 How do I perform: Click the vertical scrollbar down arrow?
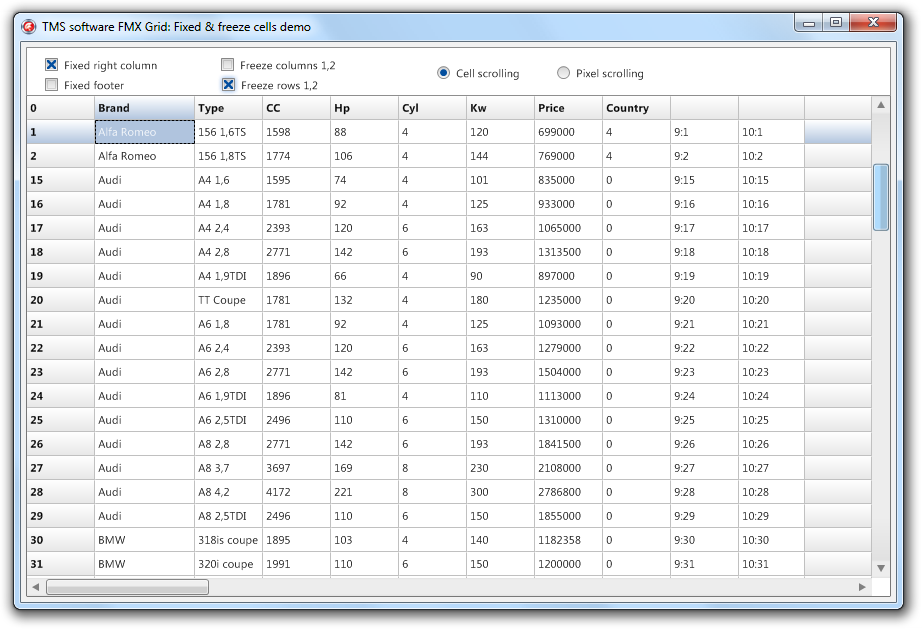coord(881,568)
